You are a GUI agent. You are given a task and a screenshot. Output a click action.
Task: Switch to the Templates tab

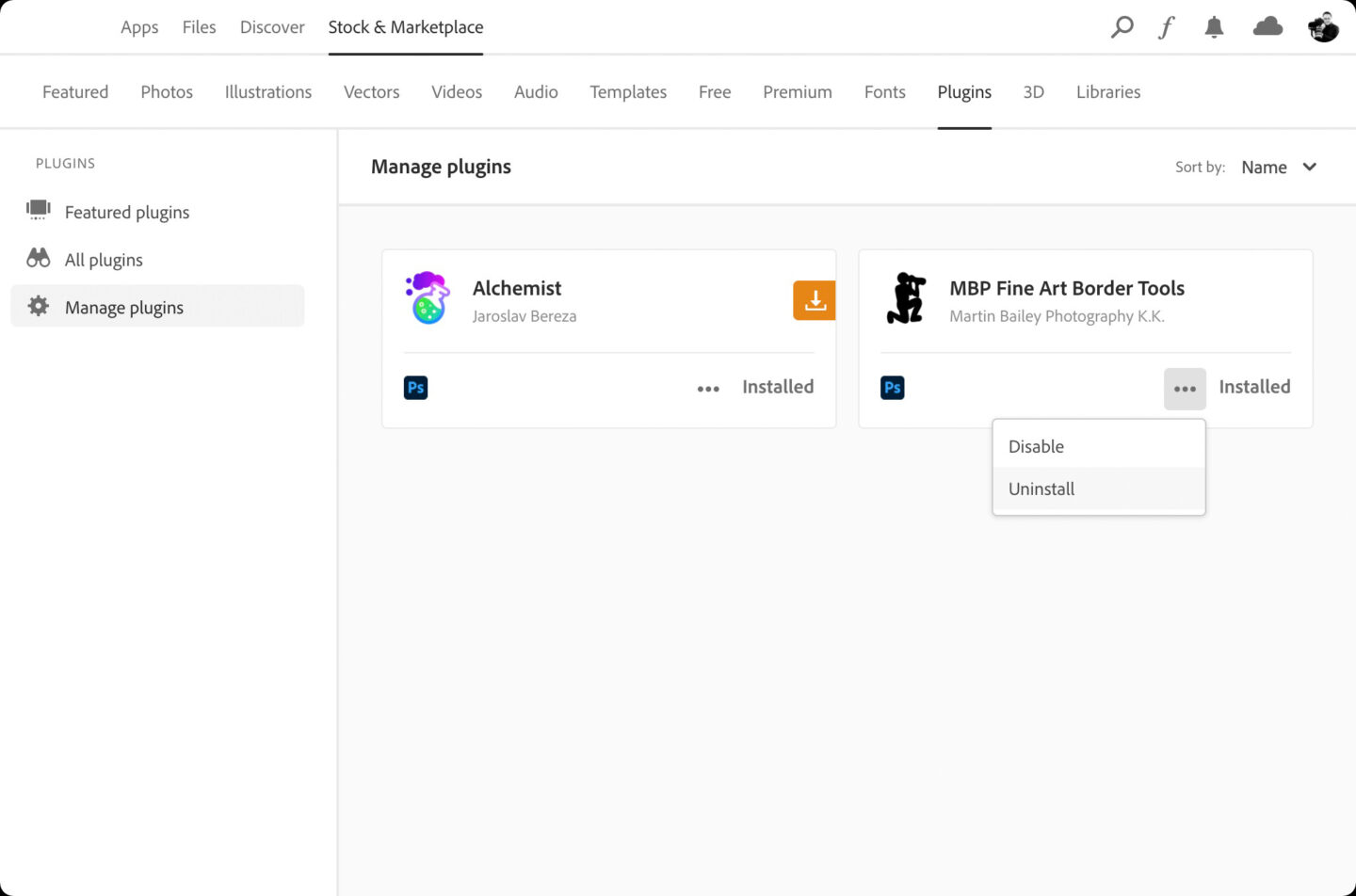coord(628,92)
